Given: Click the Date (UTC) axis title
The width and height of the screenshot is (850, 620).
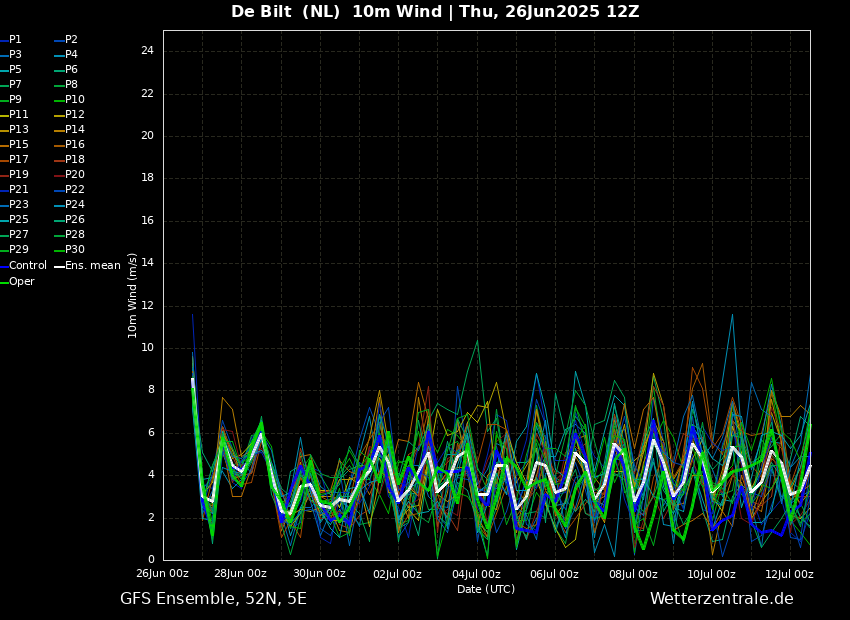Looking at the screenshot, I should point(486,590).
